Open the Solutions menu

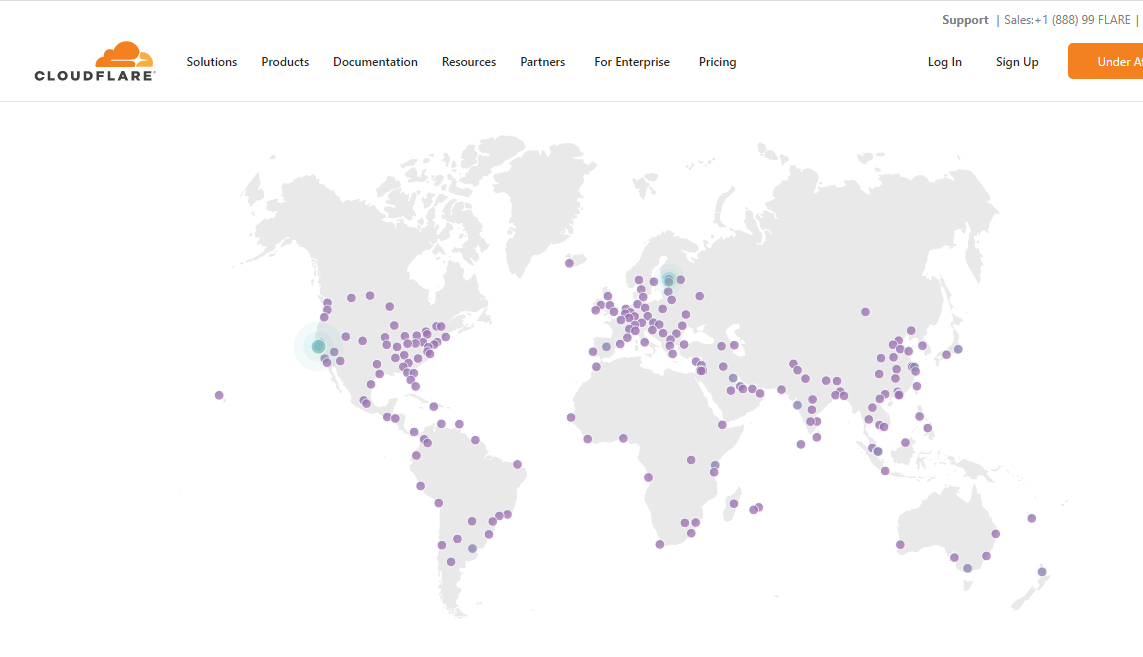tap(211, 62)
